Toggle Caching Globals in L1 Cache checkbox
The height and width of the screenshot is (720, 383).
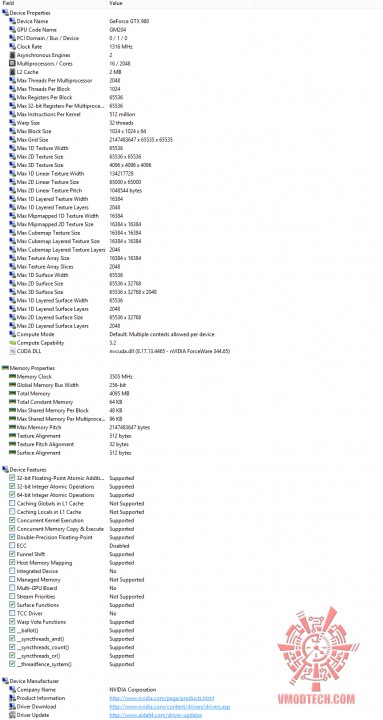pyautogui.click(x=12, y=503)
